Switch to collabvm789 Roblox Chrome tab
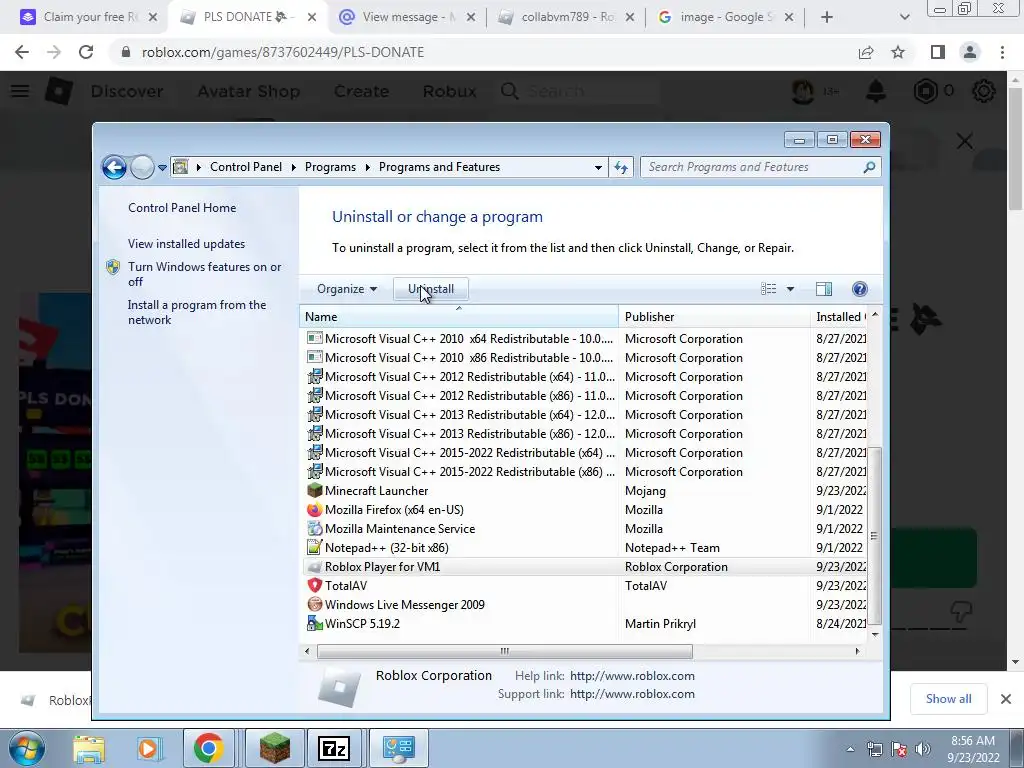 point(564,17)
